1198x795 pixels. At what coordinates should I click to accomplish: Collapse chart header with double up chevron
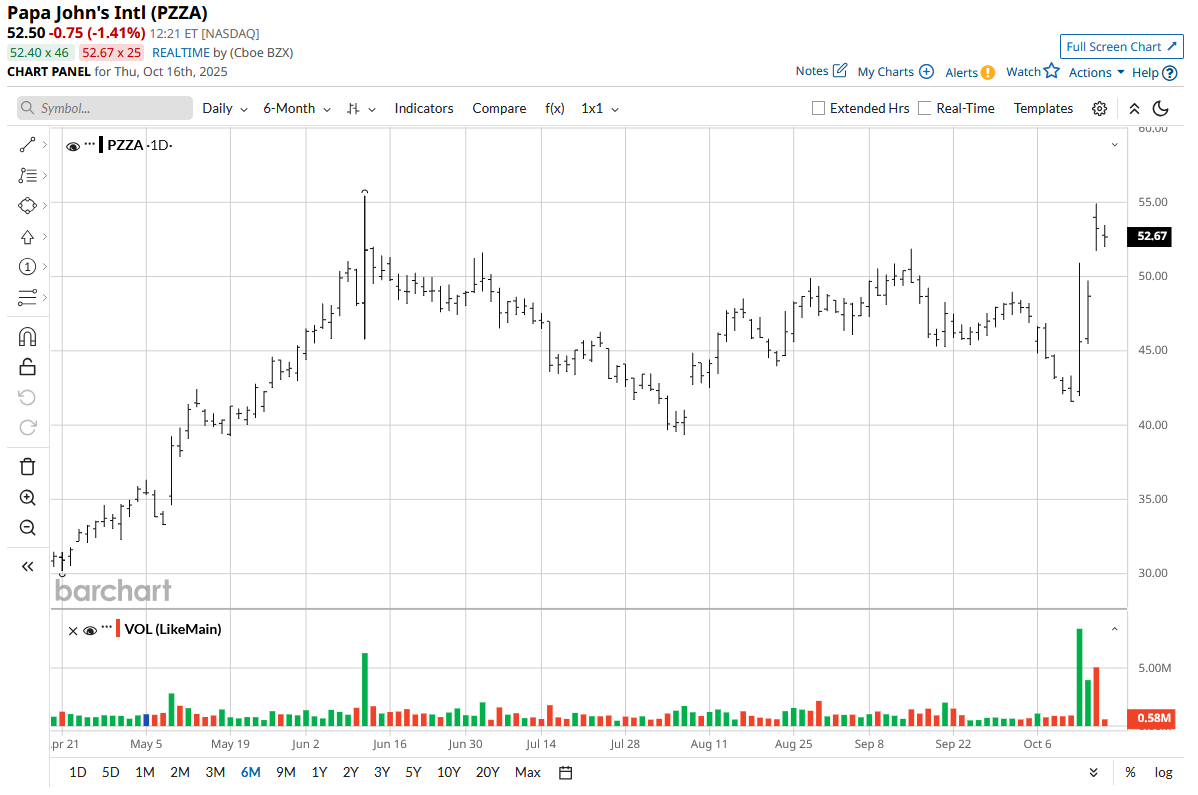point(1135,108)
